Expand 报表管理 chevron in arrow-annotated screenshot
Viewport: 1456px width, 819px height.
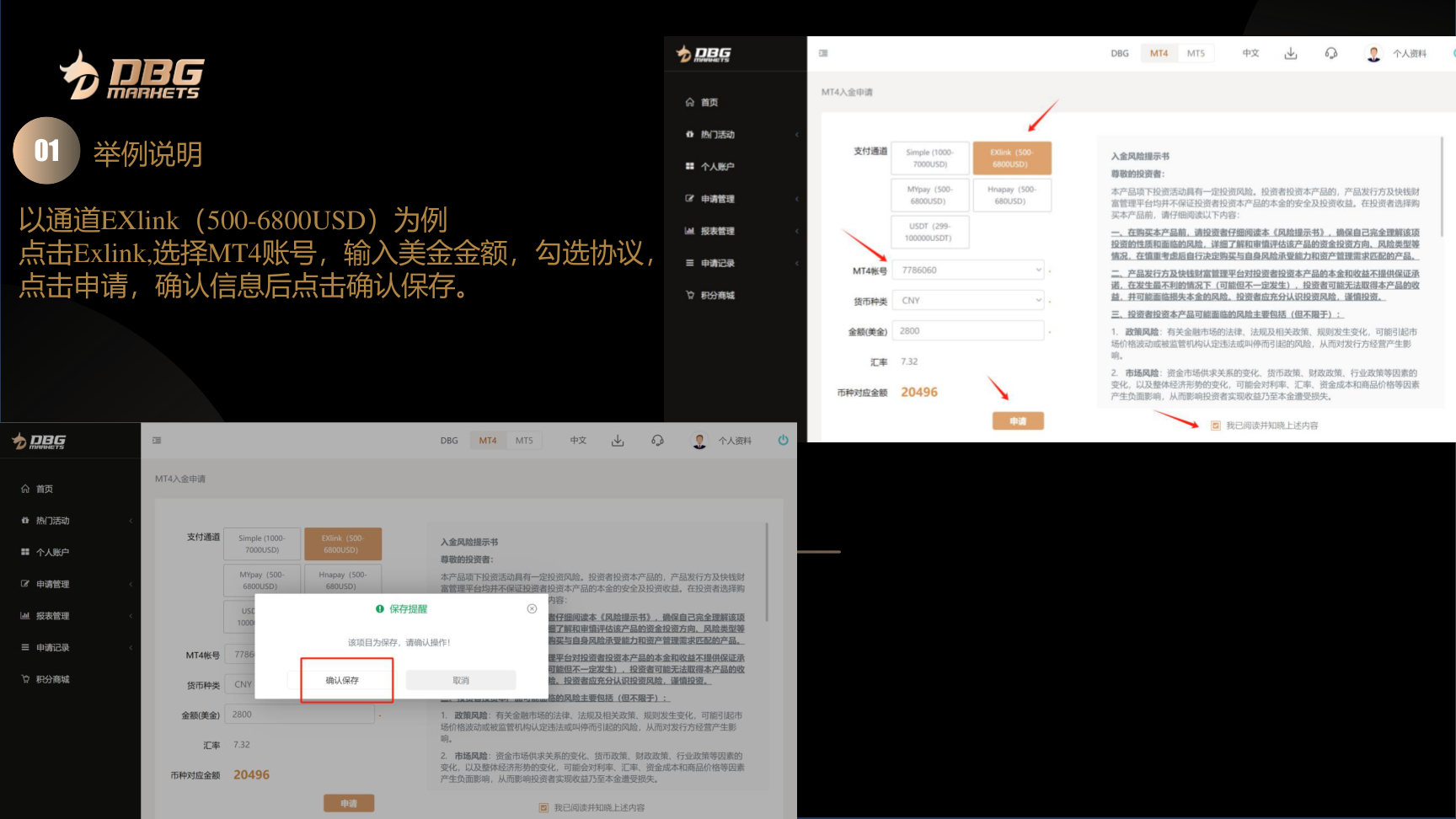click(796, 231)
